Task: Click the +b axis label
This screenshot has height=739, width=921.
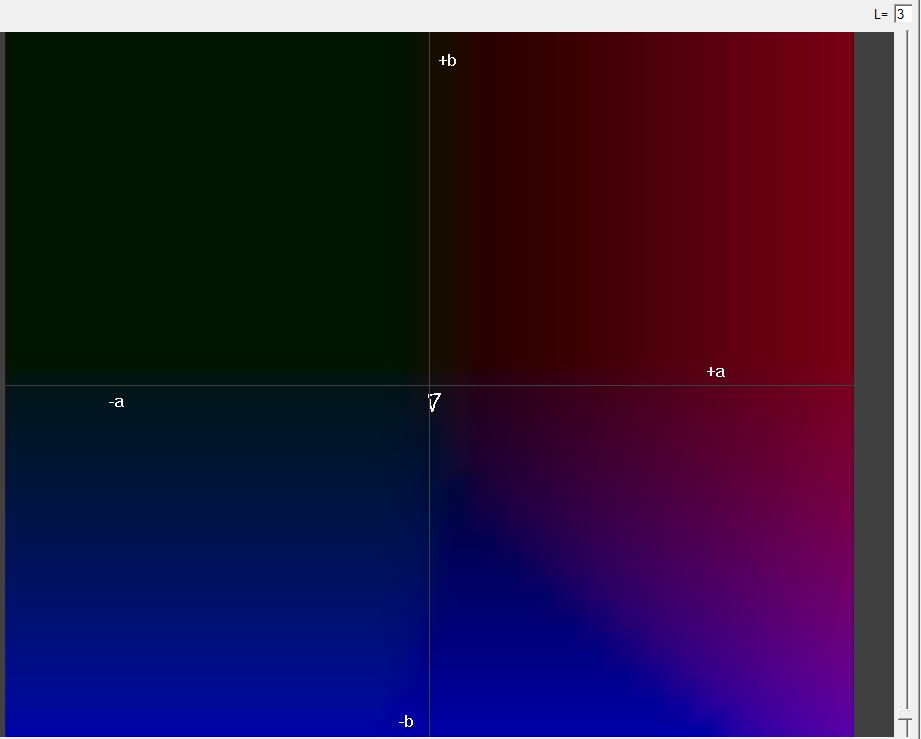Action: [x=447, y=61]
